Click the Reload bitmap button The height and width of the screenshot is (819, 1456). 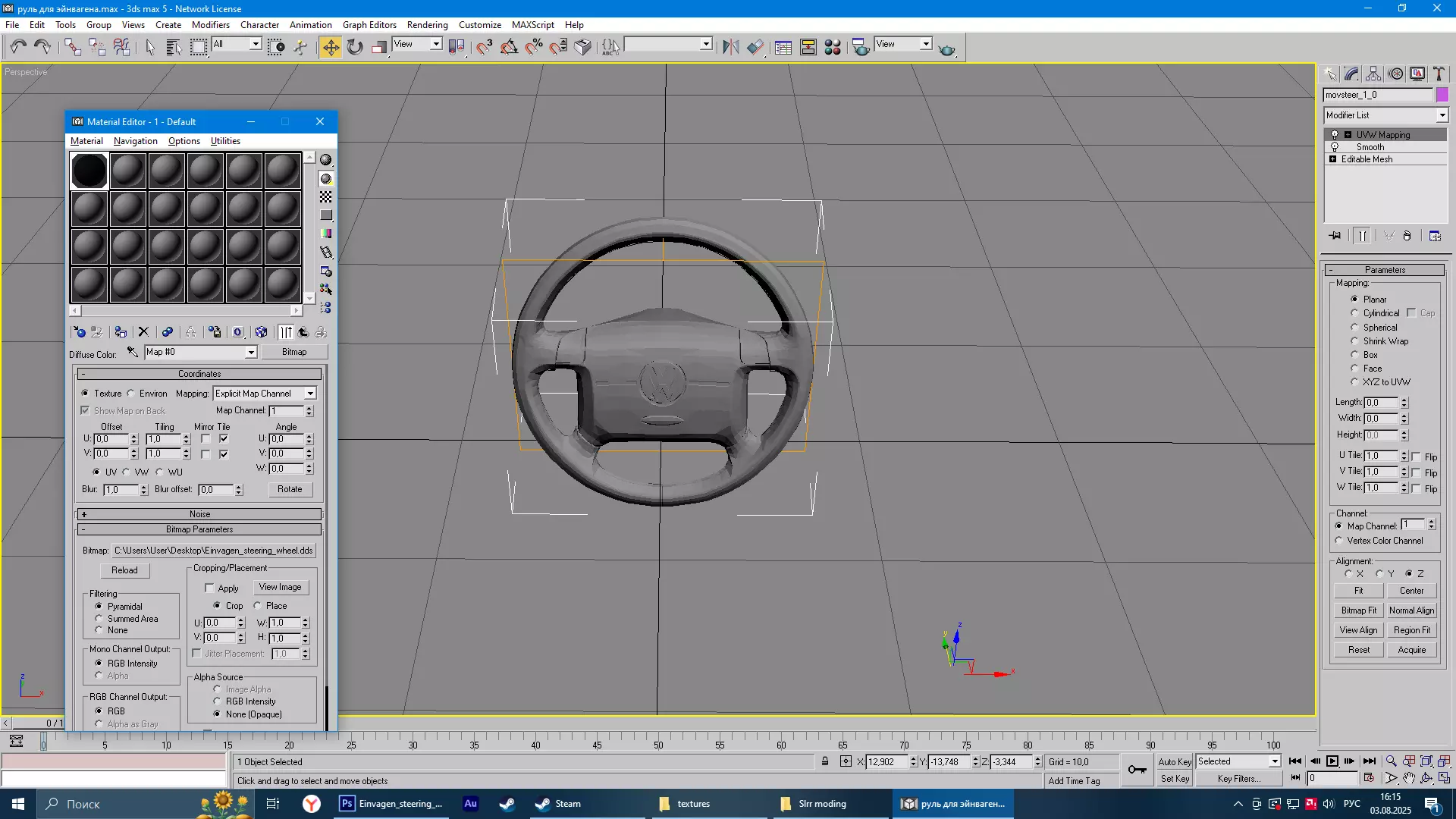[124, 570]
